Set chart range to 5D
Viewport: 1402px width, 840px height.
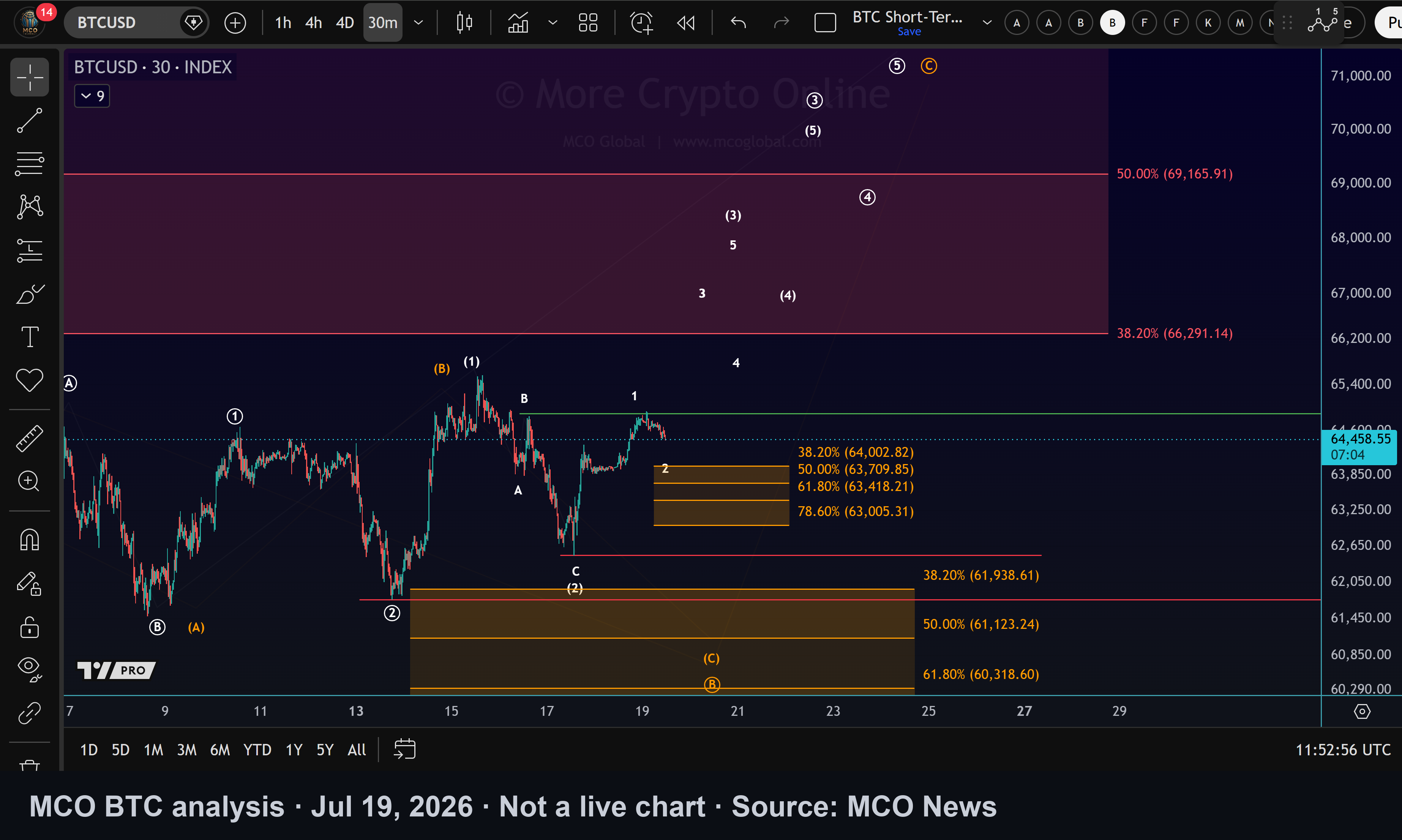(120, 750)
